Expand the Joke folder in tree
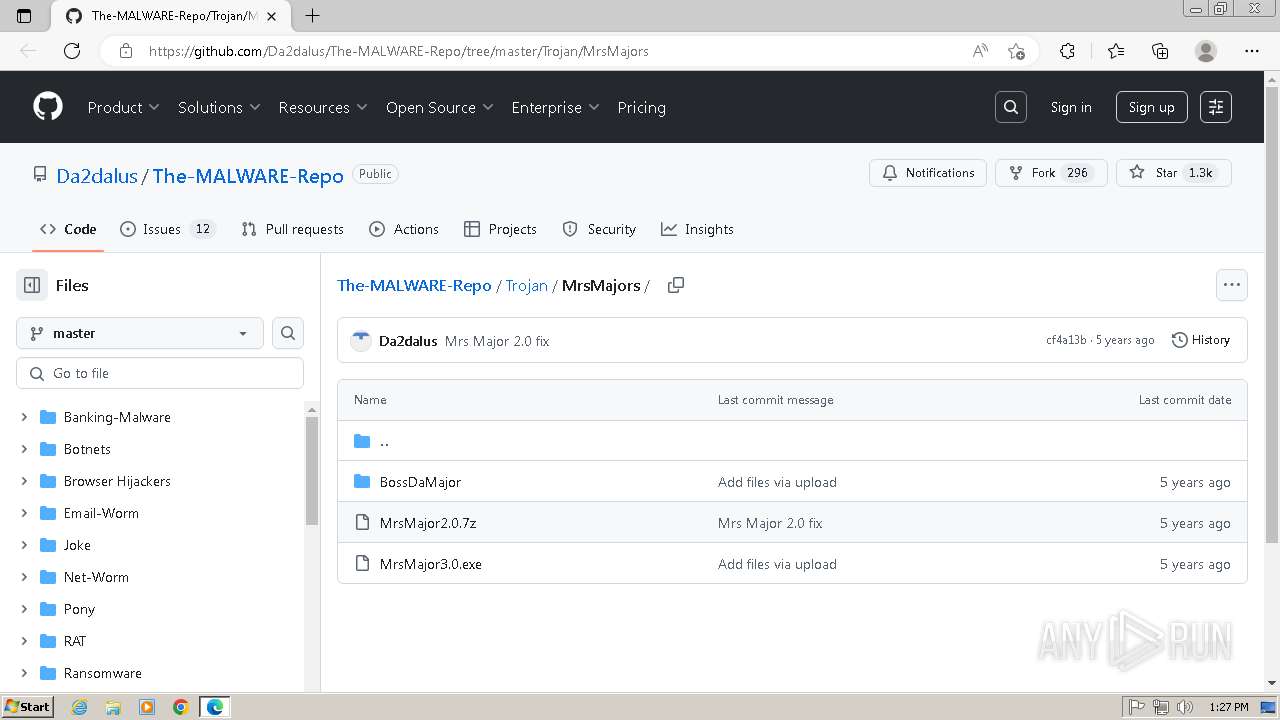 (24, 545)
